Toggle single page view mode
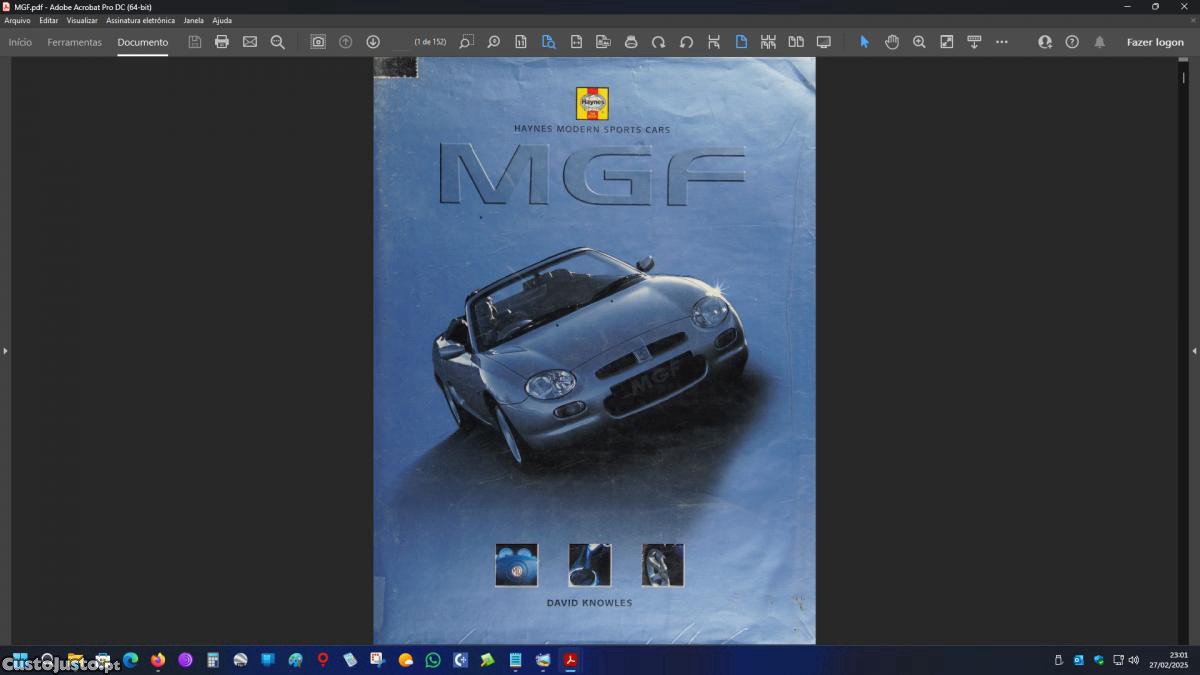Screen dimensions: 1200x675 pos(741,42)
